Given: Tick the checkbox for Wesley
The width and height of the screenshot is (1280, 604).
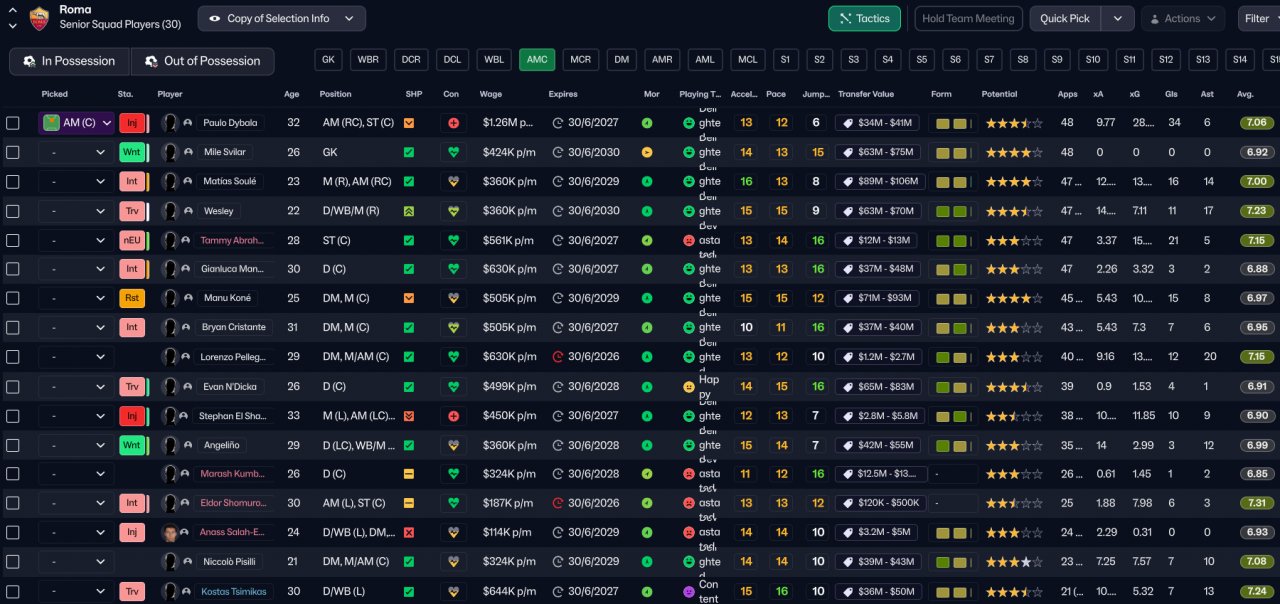Looking at the screenshot, I should (x=12, y=211).
